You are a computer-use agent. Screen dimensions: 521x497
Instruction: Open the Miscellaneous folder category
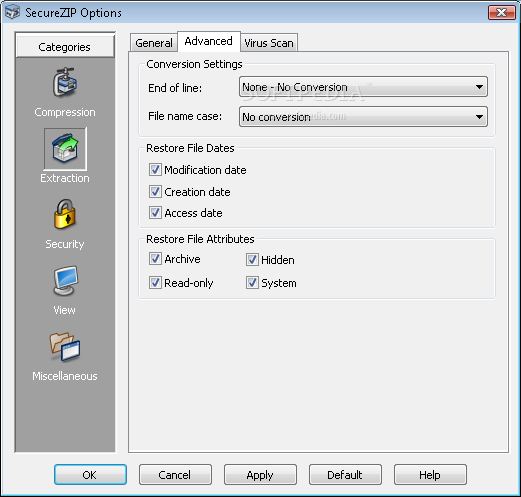(65, 347)
